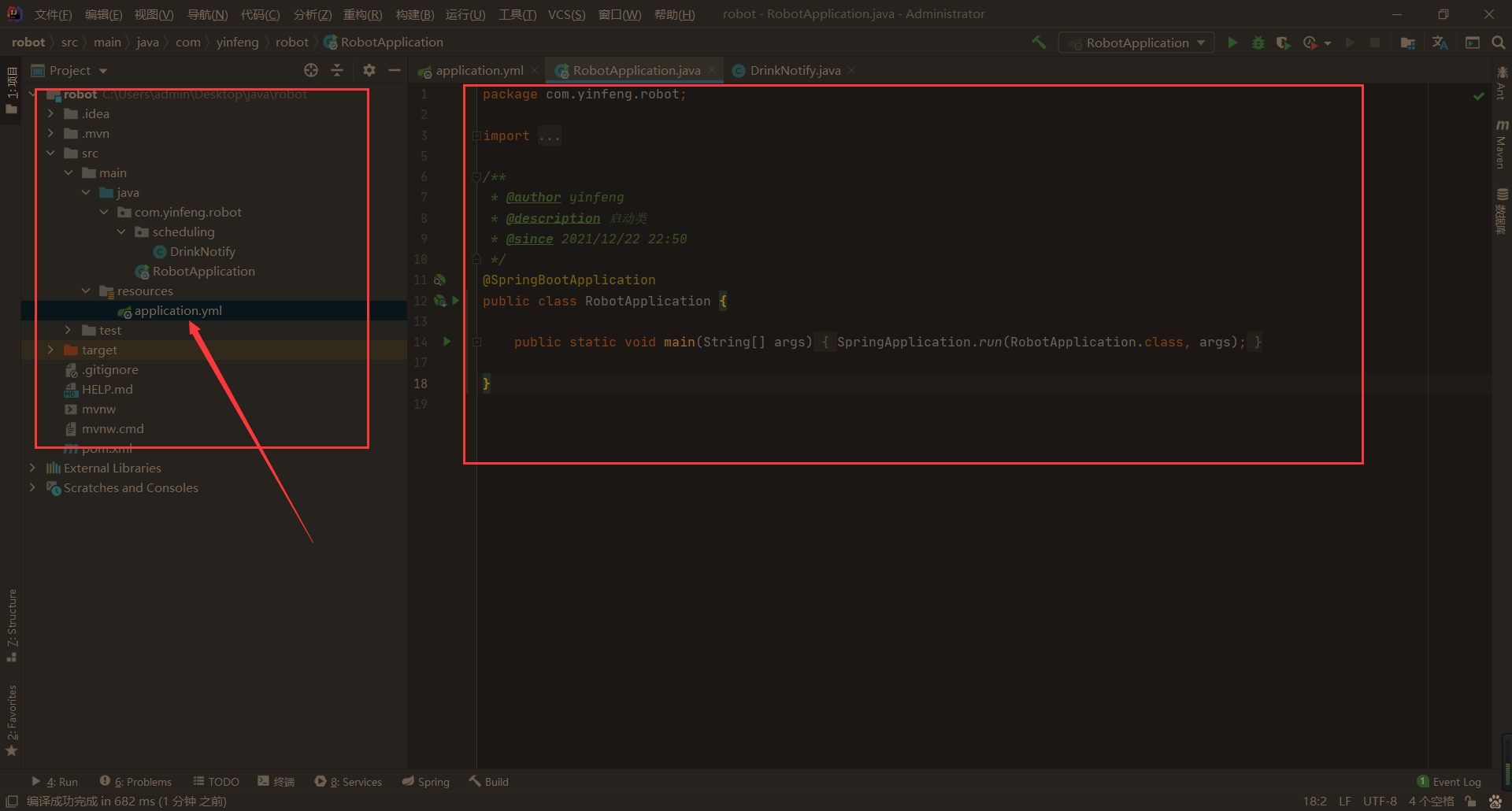The height and width of the screenshot is (811, 1512).
Task: Open the TODO tool window
Action: coord(217,781)
